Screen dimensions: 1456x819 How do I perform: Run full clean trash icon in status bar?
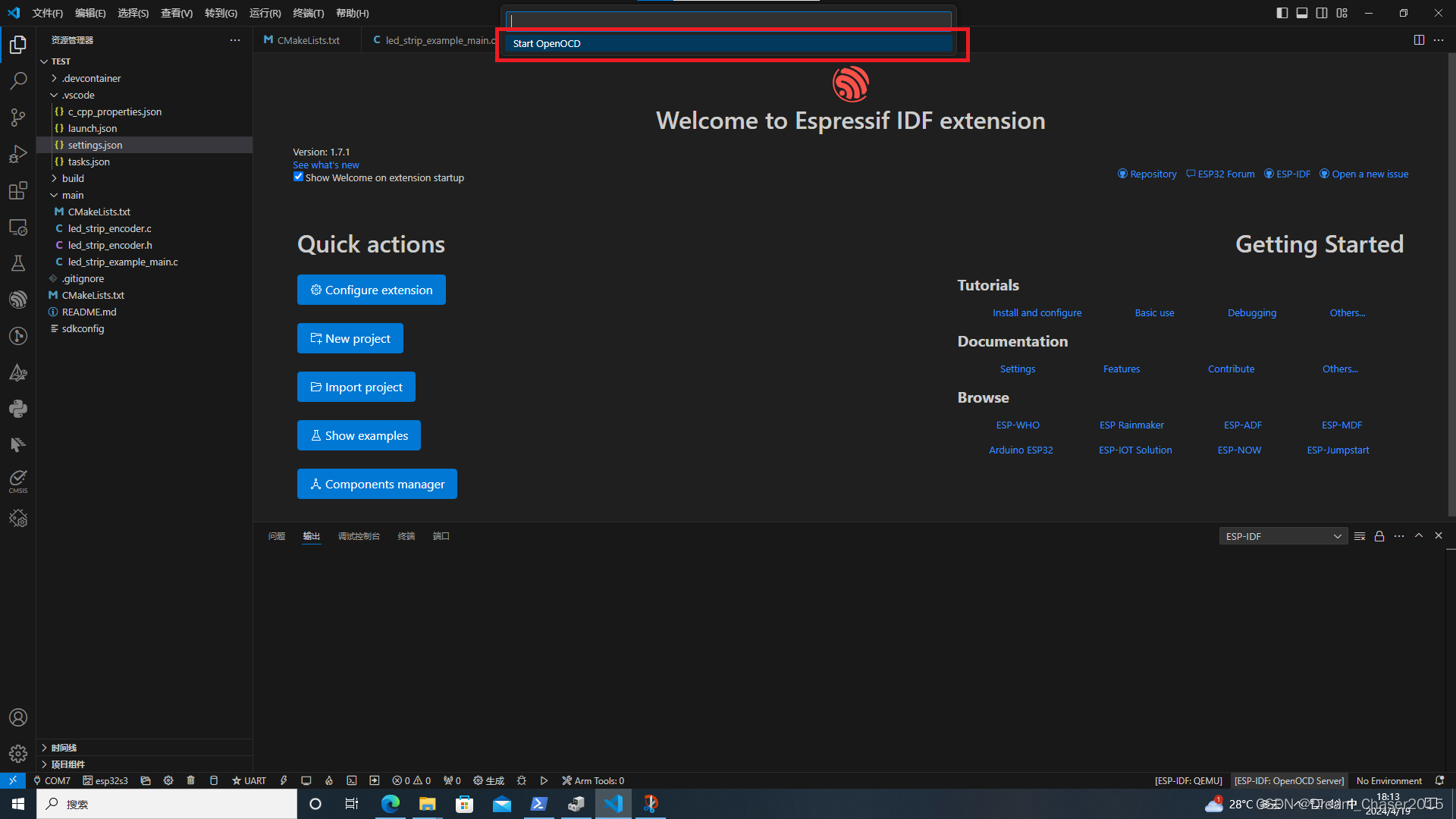point(191,780)
